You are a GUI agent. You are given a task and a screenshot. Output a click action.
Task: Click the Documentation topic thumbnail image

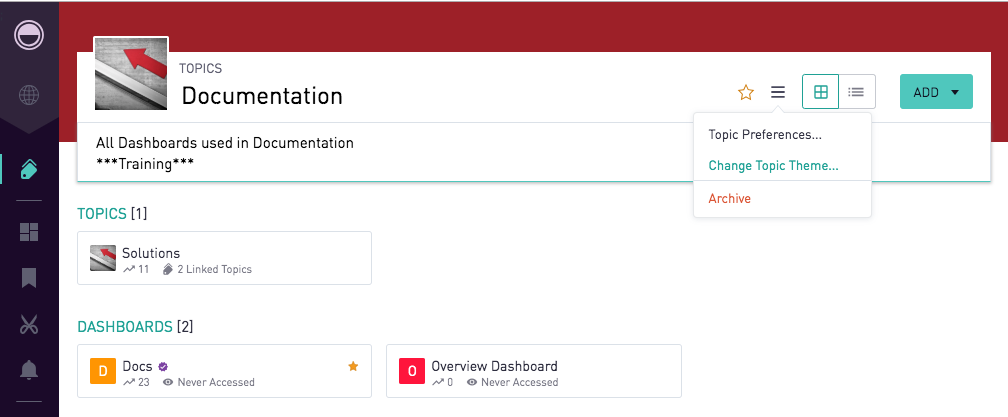[131, 73]
